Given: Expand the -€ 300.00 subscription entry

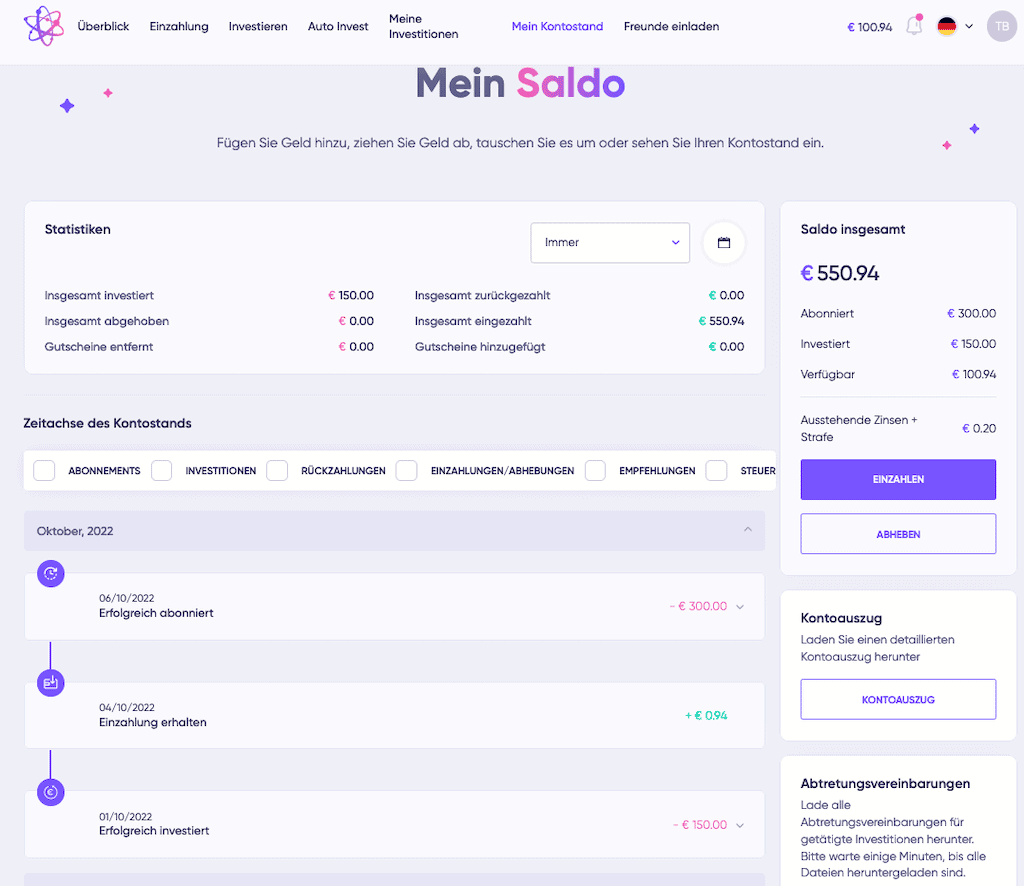Looking at the screenshot, I should coord(740,607).
